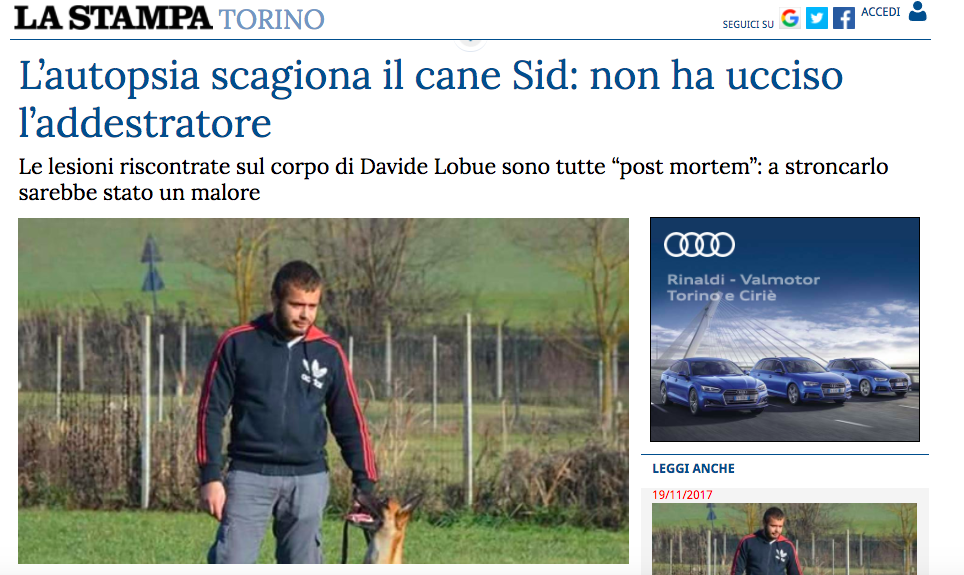The width and height of the screenshot is (964, 575).
Task: Click the ACCEDI login link
Action: (x=880, y=12)
